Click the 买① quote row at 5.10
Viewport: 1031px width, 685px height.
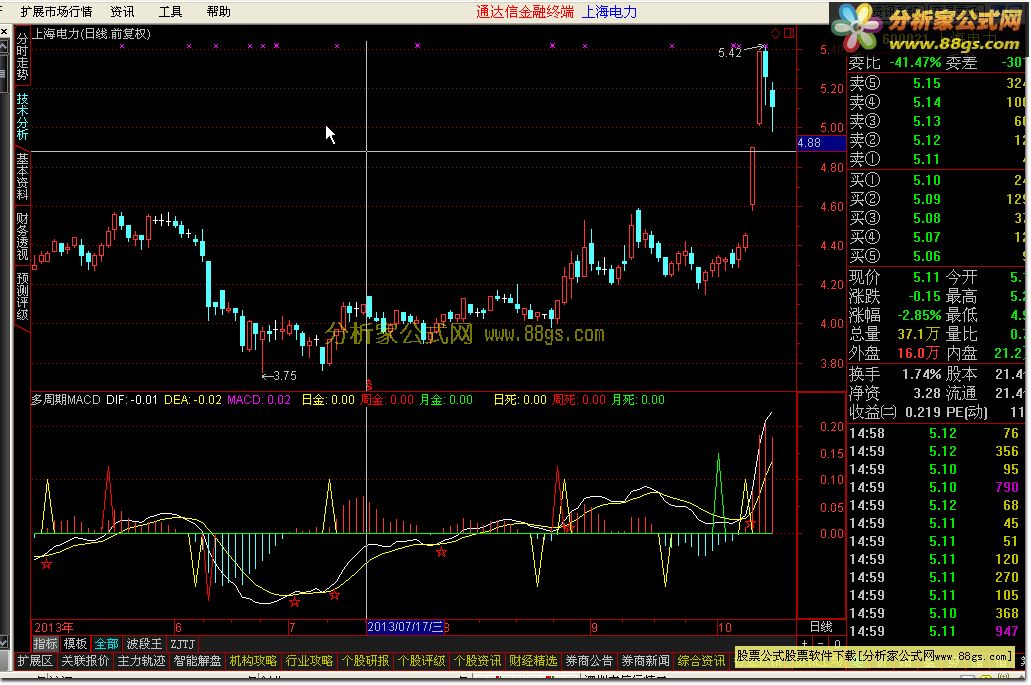click(x=936, y=179)
